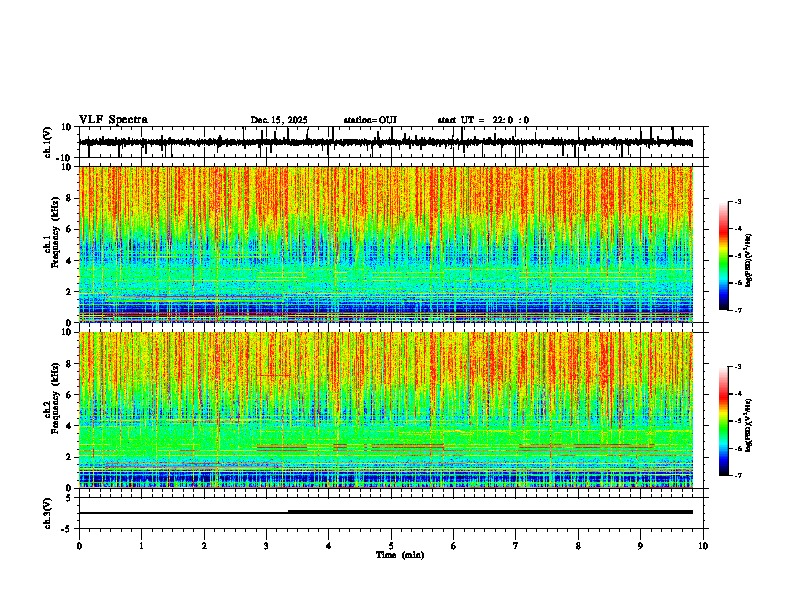Click the lower color scale log(PSD) unit label
792x612 pixels.
749,425
